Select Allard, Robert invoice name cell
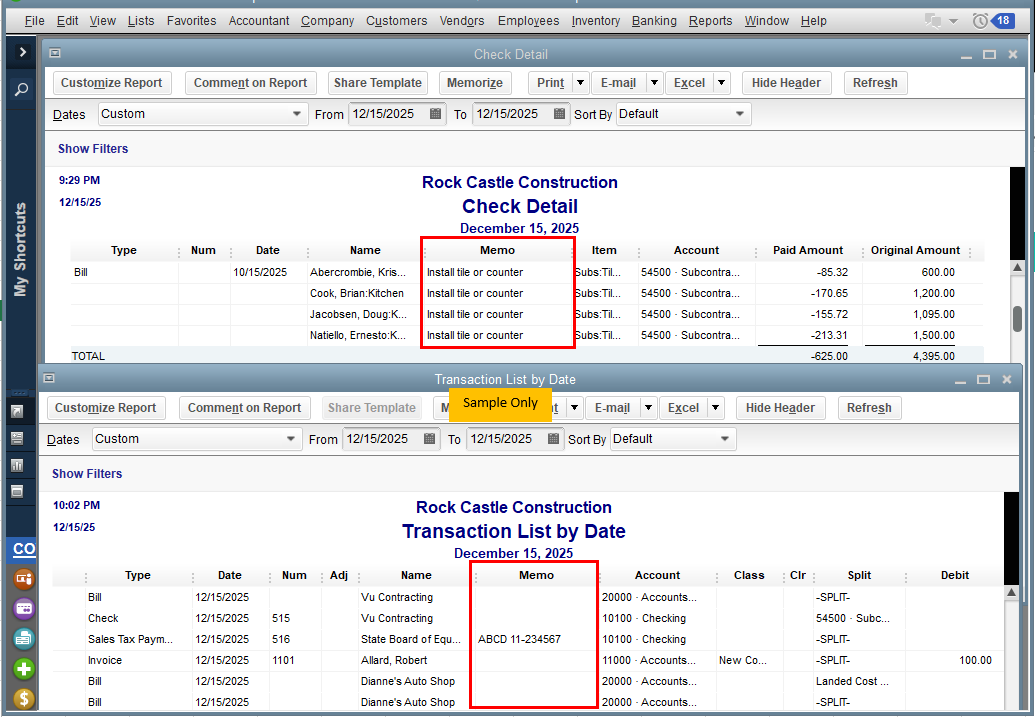This screenshot has height=717, width=1035. (x=394, y=660)
